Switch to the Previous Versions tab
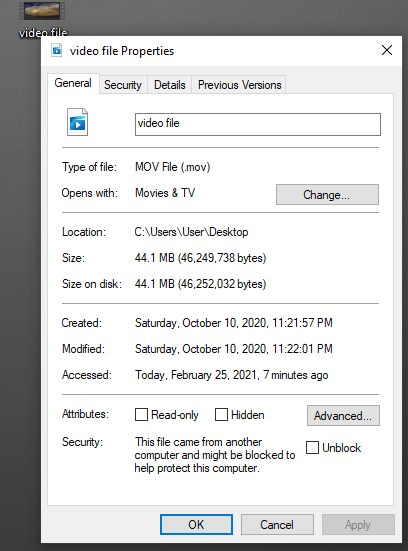This screenshot has width=408, height=551. click(x=239, y=85)
